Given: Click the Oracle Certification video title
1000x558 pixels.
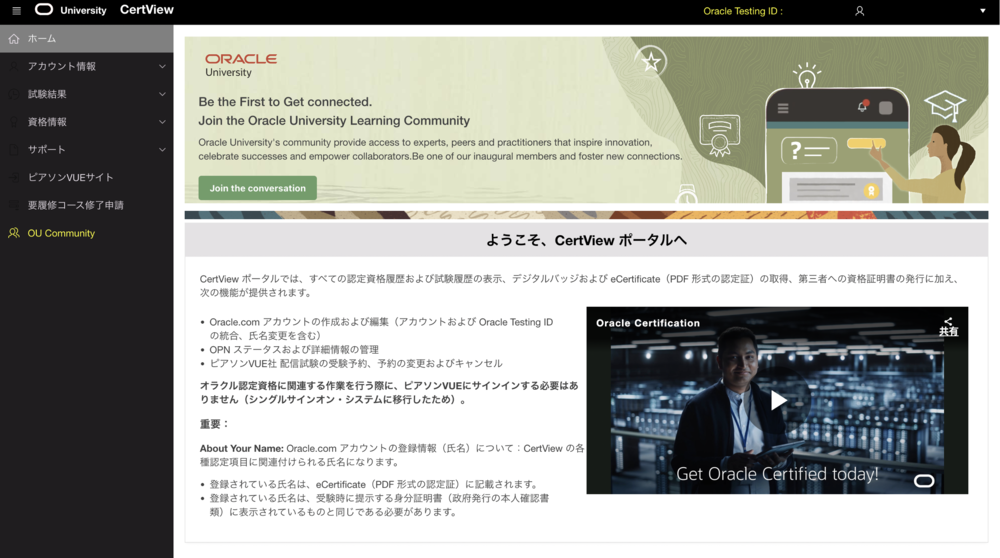Looking at the screenshot, I should point(648,323).
